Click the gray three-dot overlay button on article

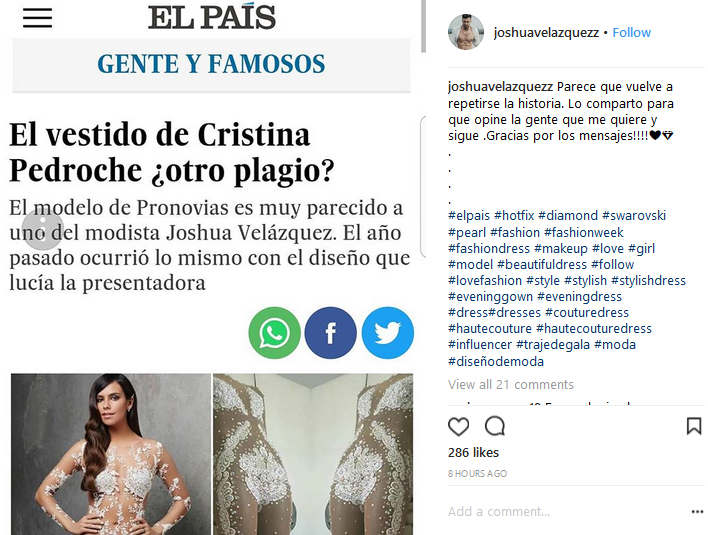point(42,229)
